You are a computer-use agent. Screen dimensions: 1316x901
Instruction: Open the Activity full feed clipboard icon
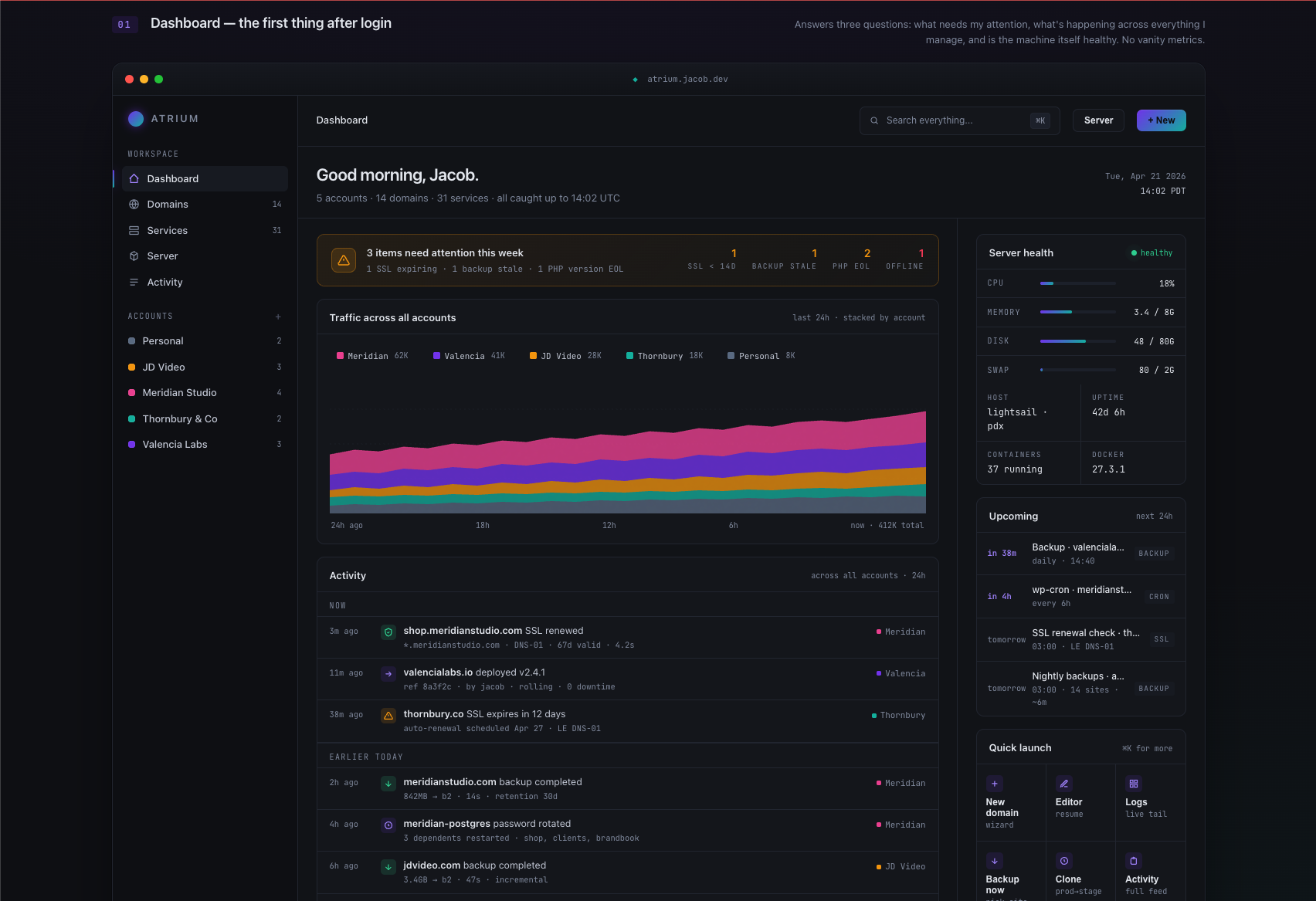(x=1134, y=861)
